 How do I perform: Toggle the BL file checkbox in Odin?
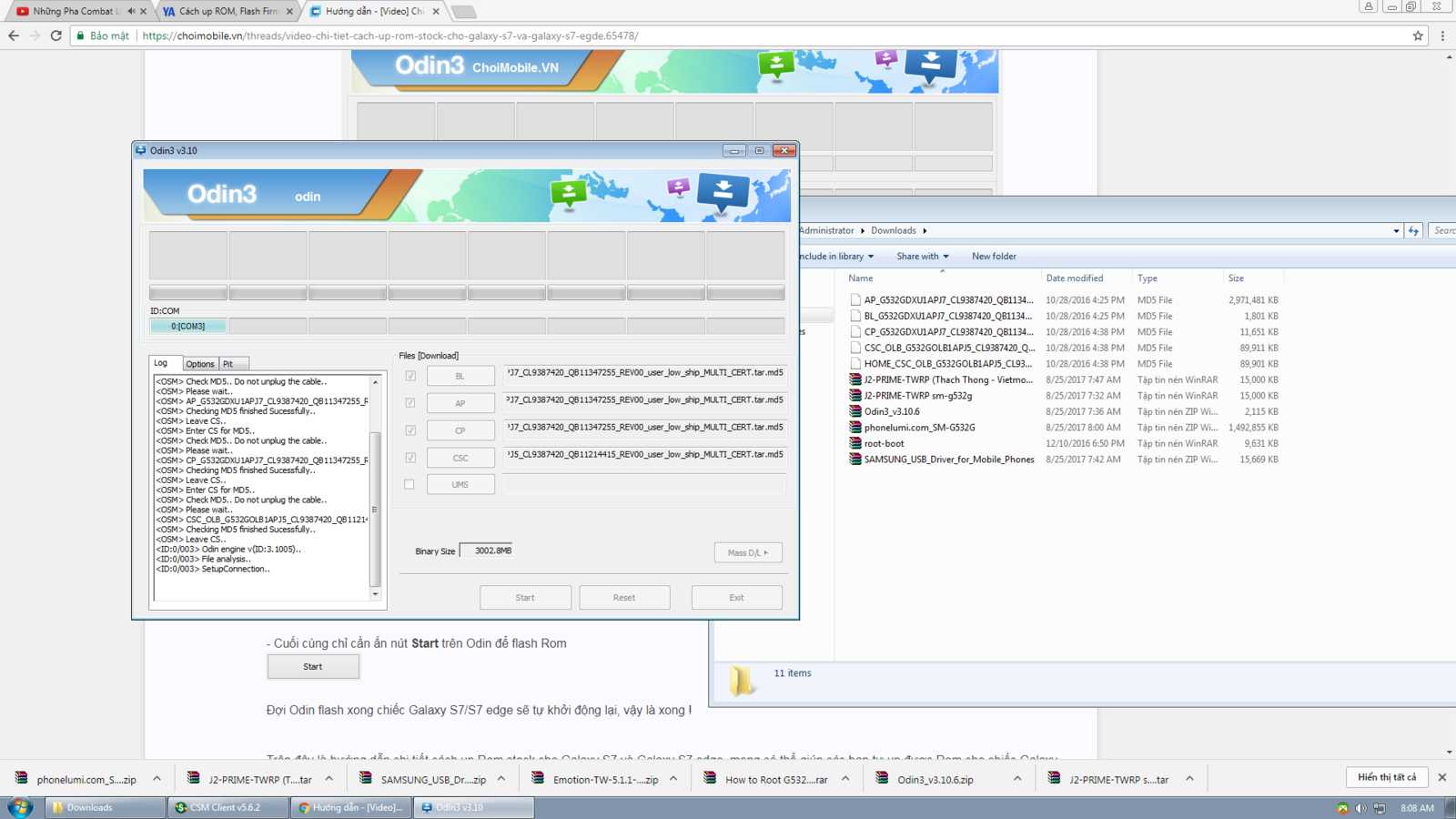[410, 376]
